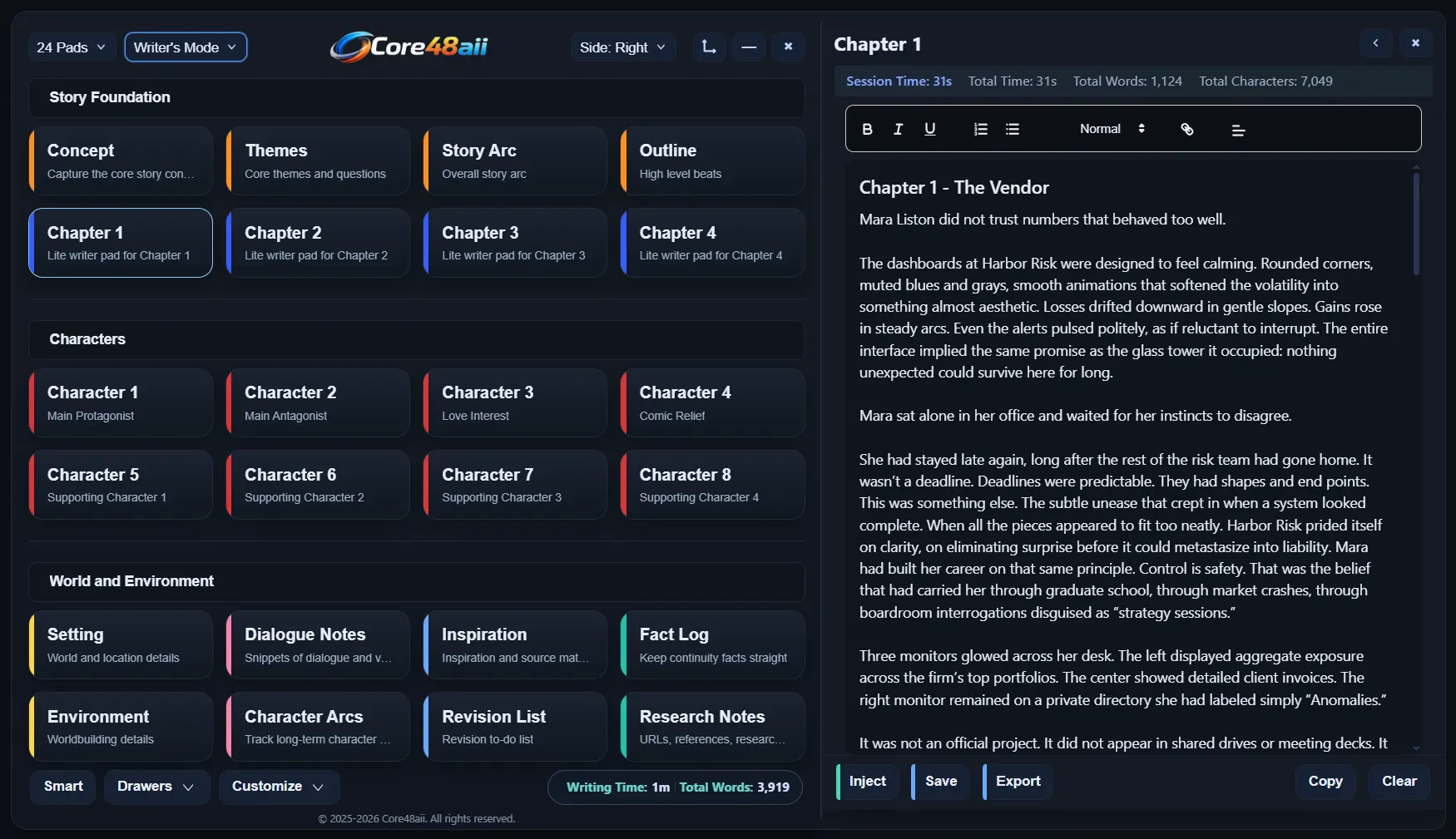Minimize the pad grid with the dash icon

(x=748, y=47)
